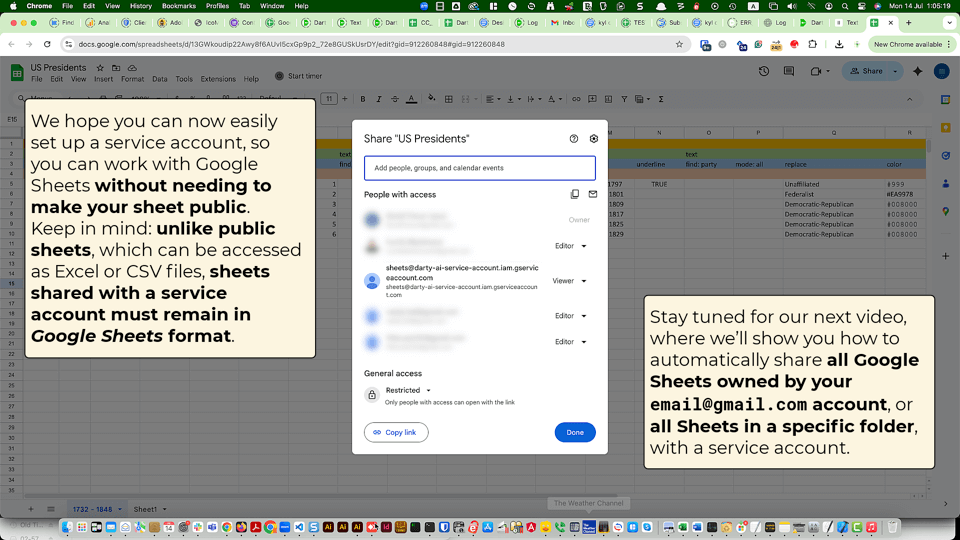Open the all sheets list icon

pos(51,509)
